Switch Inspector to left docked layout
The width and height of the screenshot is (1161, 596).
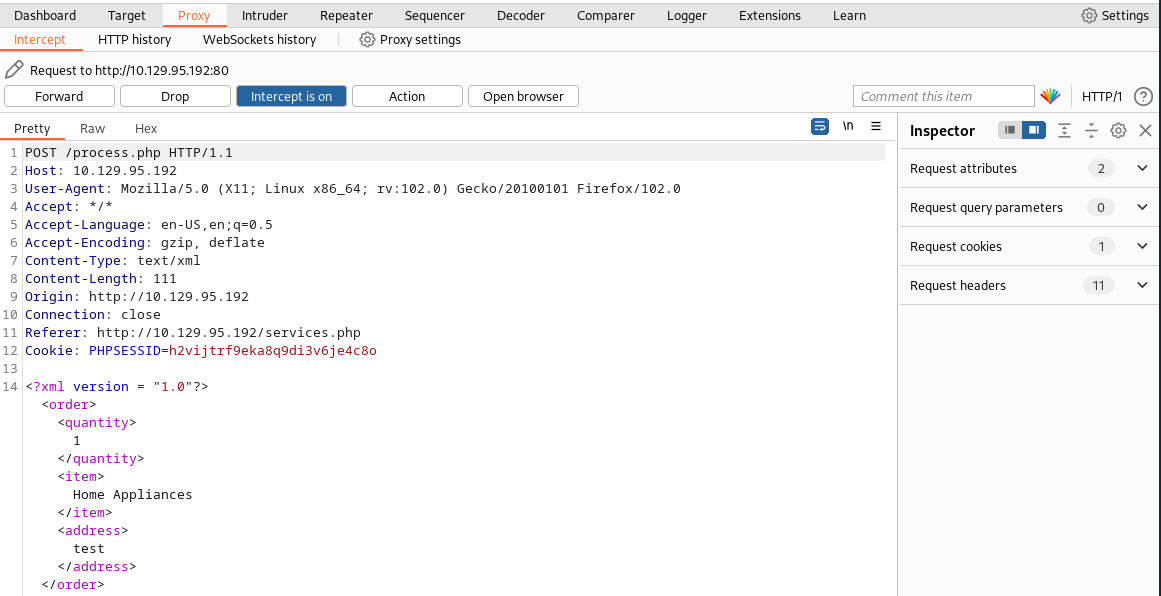tap(1010, 131)
